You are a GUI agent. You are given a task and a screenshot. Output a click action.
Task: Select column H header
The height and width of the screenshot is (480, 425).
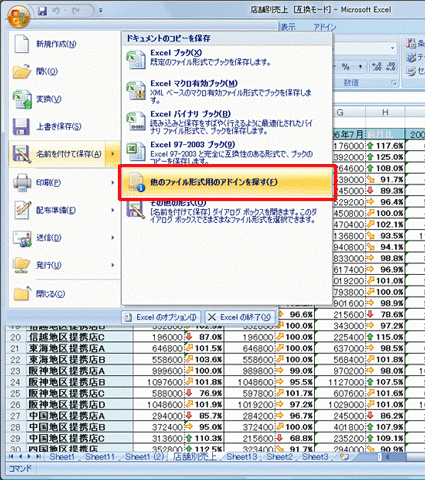tap(385, 112)
